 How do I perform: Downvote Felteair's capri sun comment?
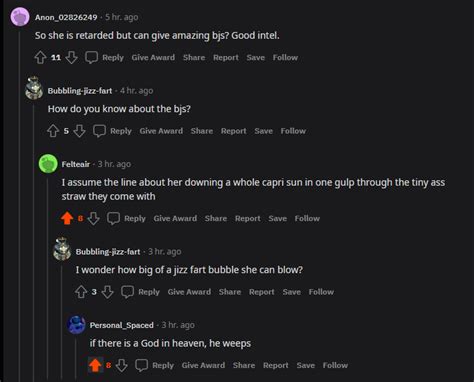[93, 218]
